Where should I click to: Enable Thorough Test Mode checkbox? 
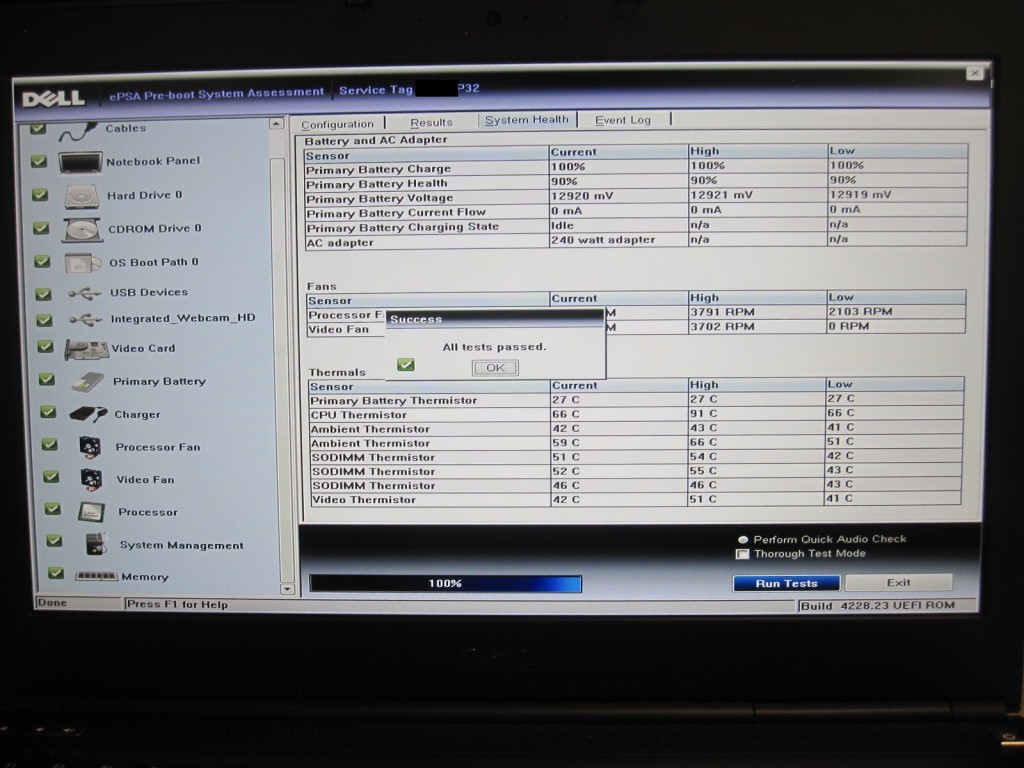[x=742, y=554]
